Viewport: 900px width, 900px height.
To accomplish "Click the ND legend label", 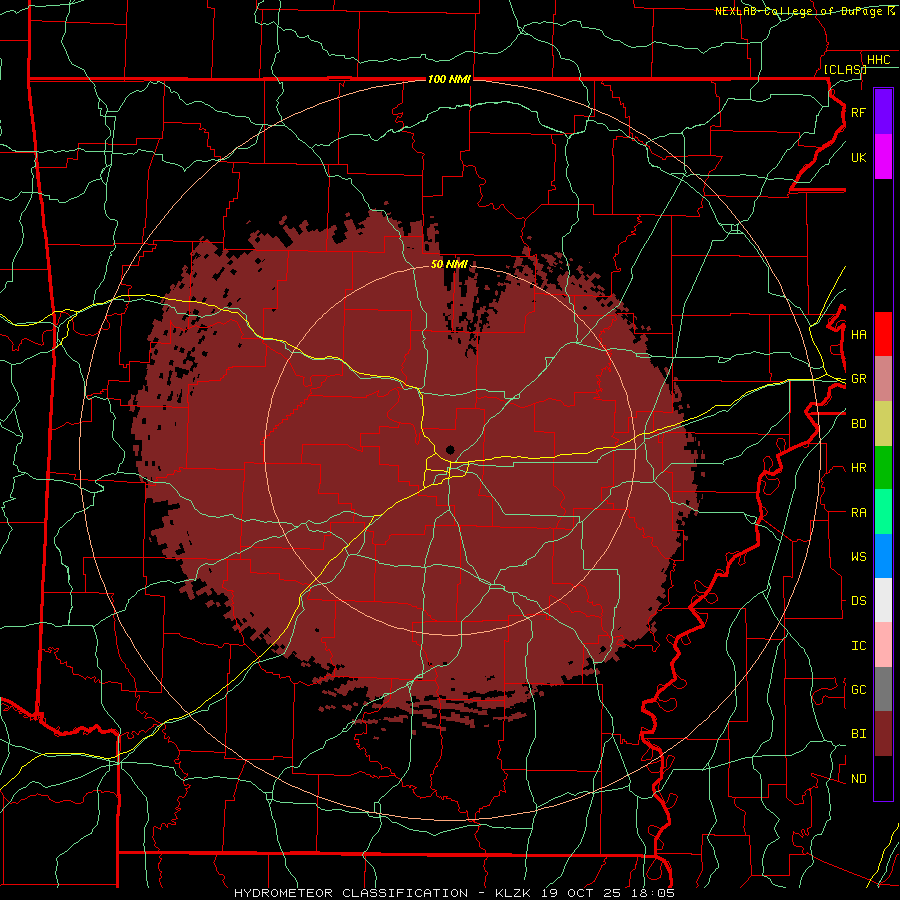I will (x=858, y=778).
